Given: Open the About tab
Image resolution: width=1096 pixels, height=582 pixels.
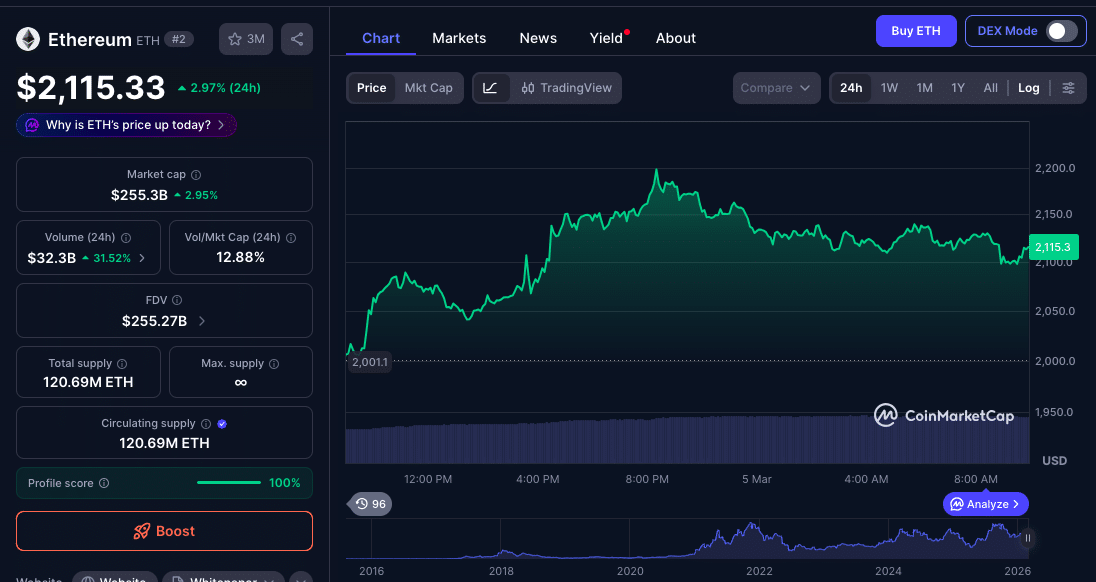Looking at the screenshot, I should [675, 38].
